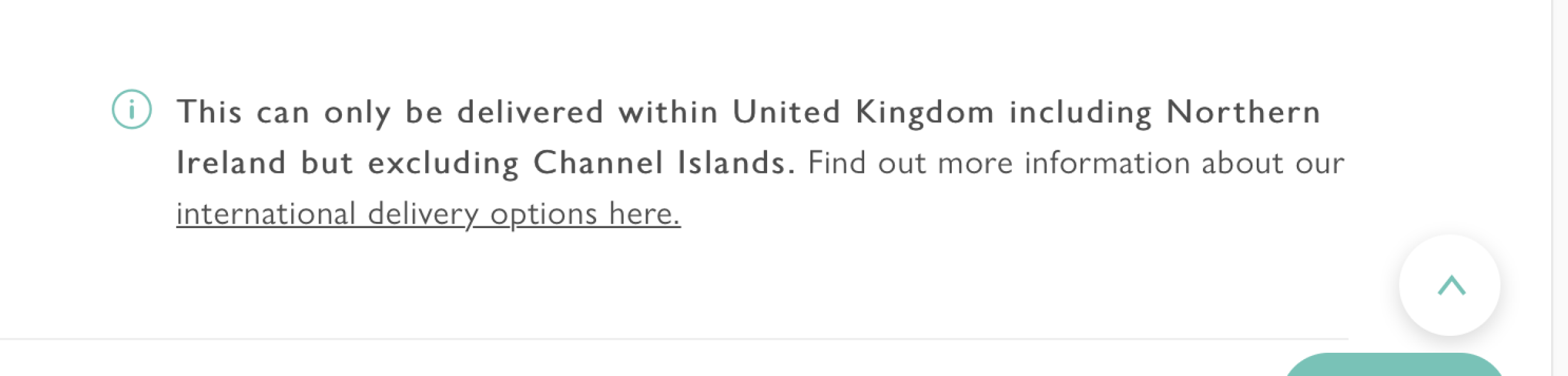Click the words "United Kingdom" in the notice
The image size is (1568, 376).
tap(862, 113)
